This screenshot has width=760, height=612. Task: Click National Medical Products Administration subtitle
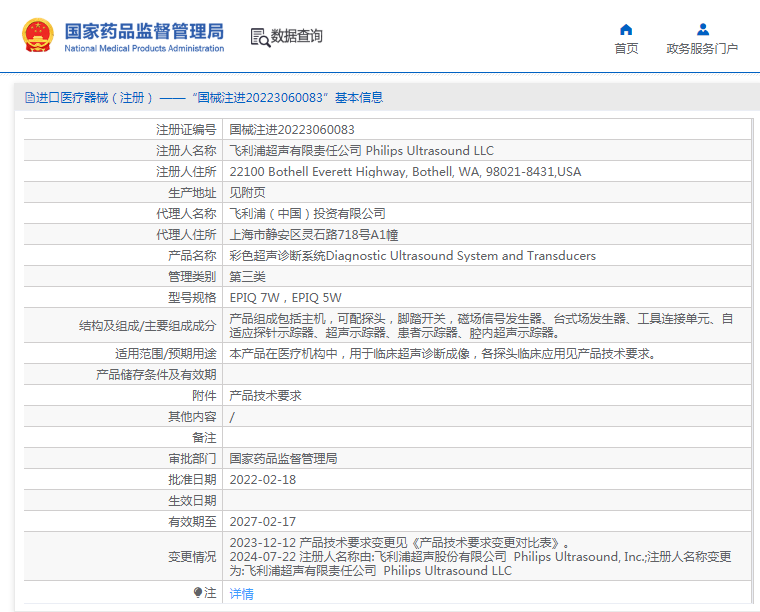(x=144, y=48)
